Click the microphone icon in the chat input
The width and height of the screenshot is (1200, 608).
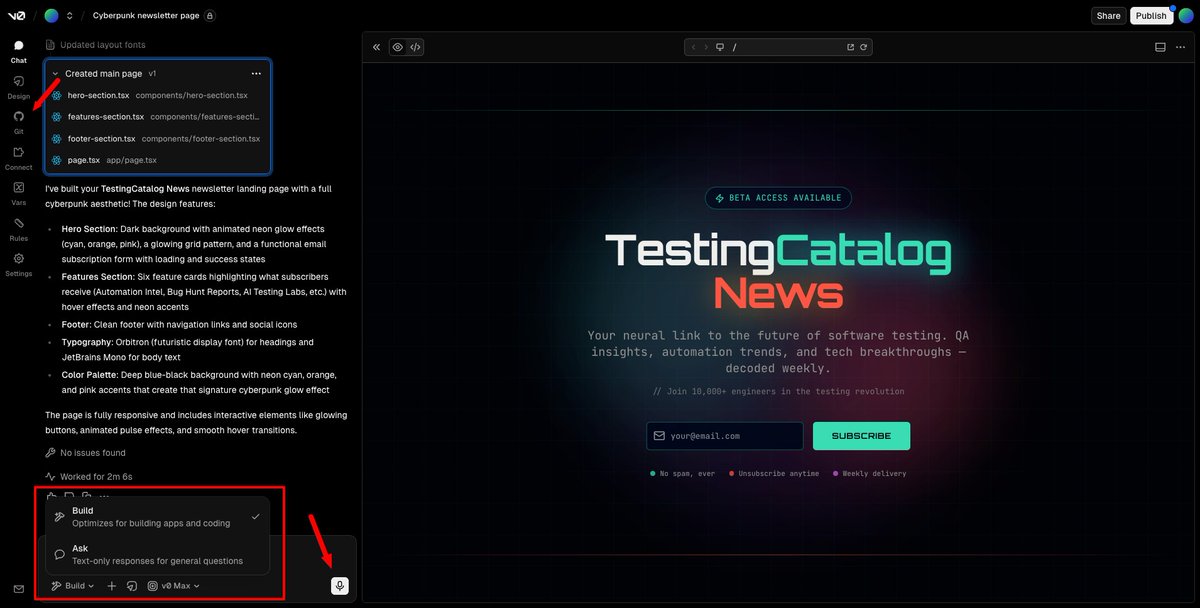[x=339, y=585]
